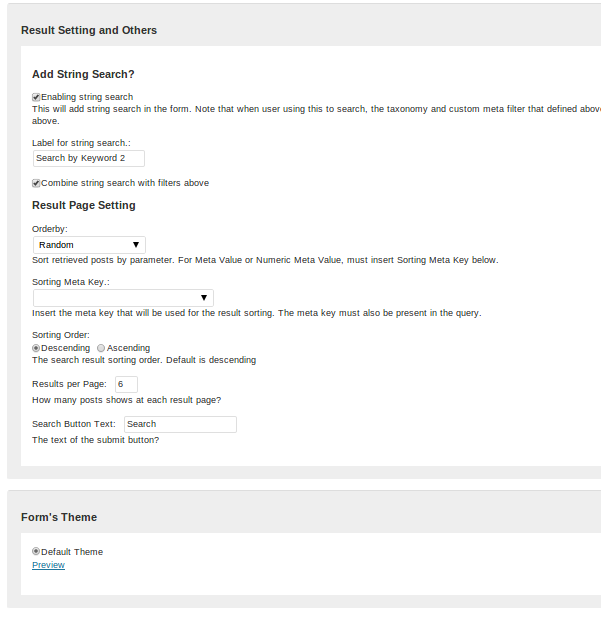
Task: Toggle Combine string search with filters checkbox
Action: [x=36, y=183]
